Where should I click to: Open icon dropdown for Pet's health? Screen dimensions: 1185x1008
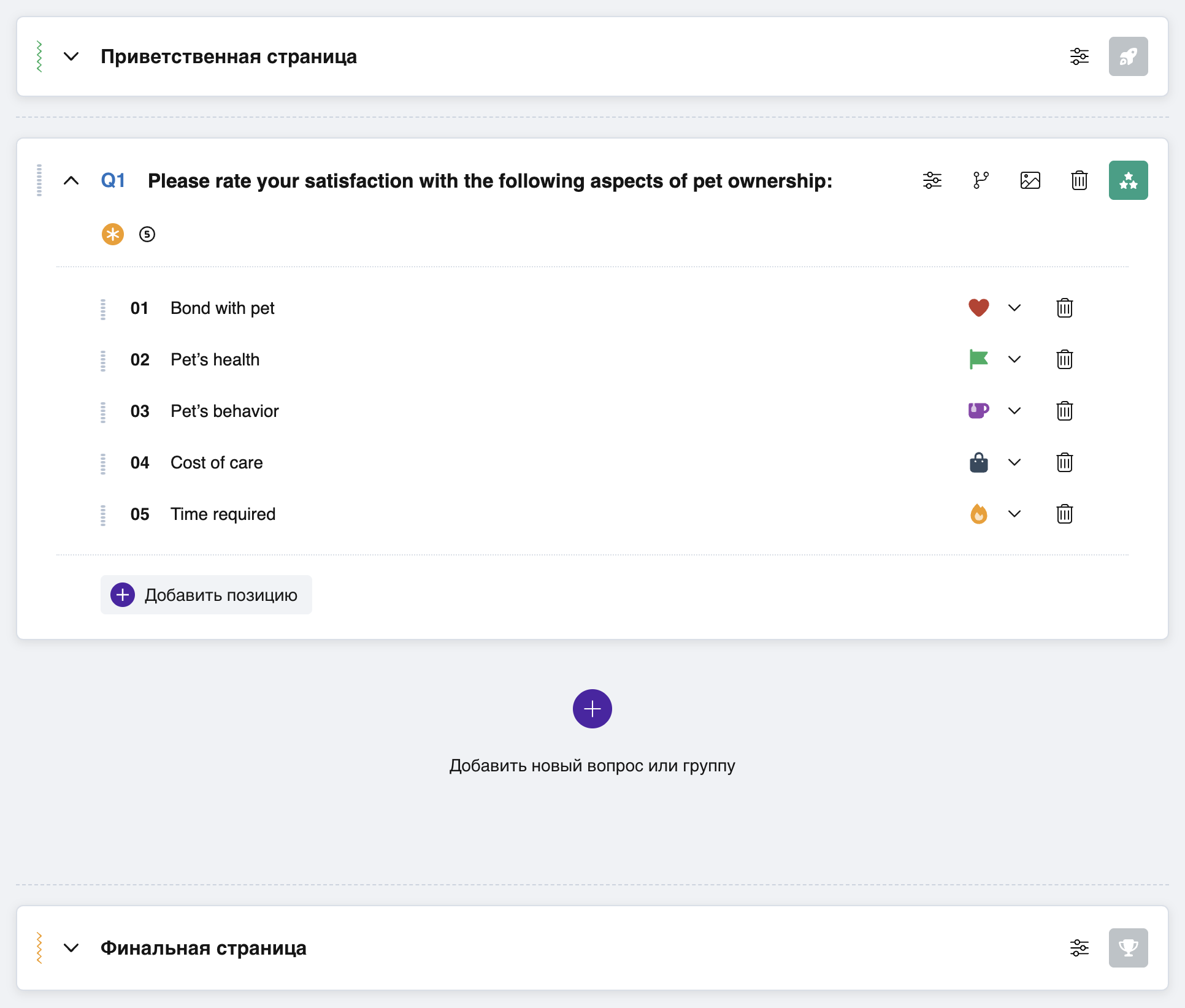coord(1014,359)
